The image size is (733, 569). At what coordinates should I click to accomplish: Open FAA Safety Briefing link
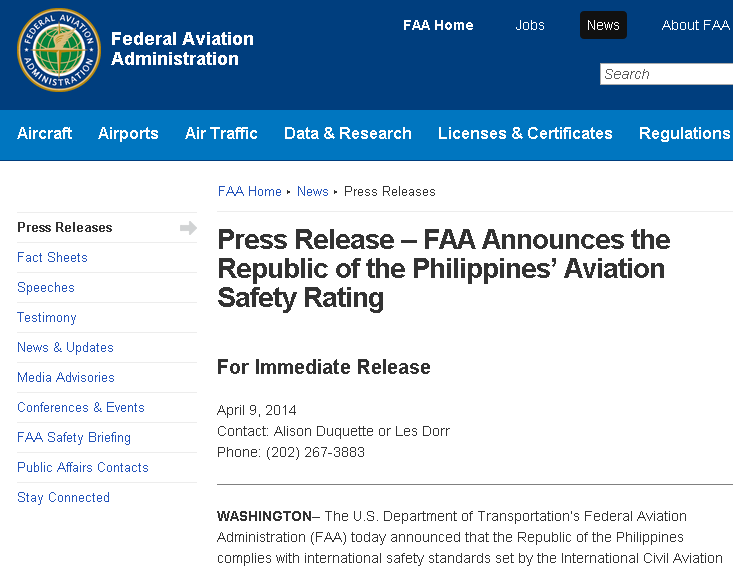pyautogui.click(x=74, y=438)
